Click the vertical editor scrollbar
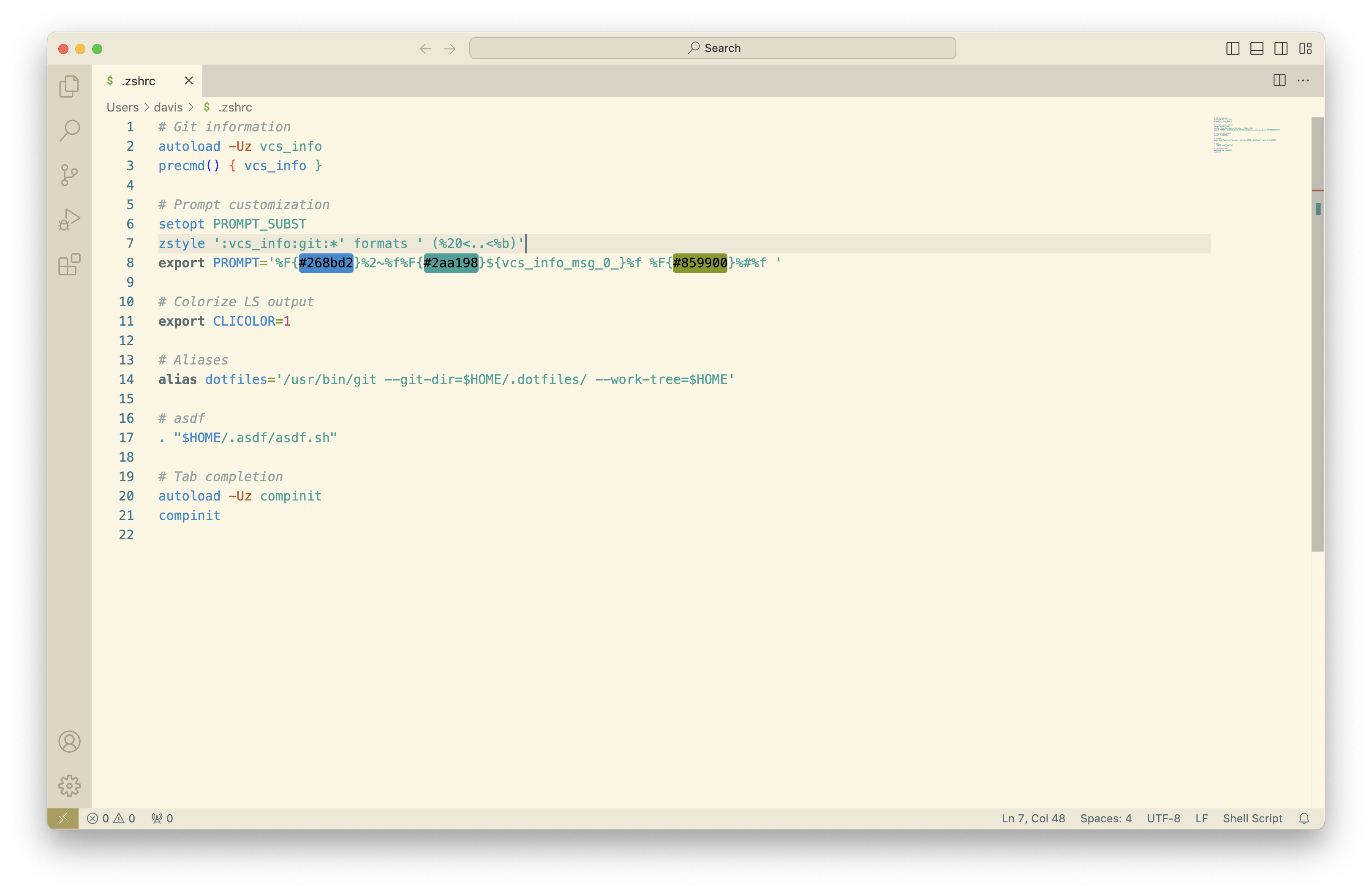The height and width of the screenshot is (892, 1372). tap(1318, 334)
